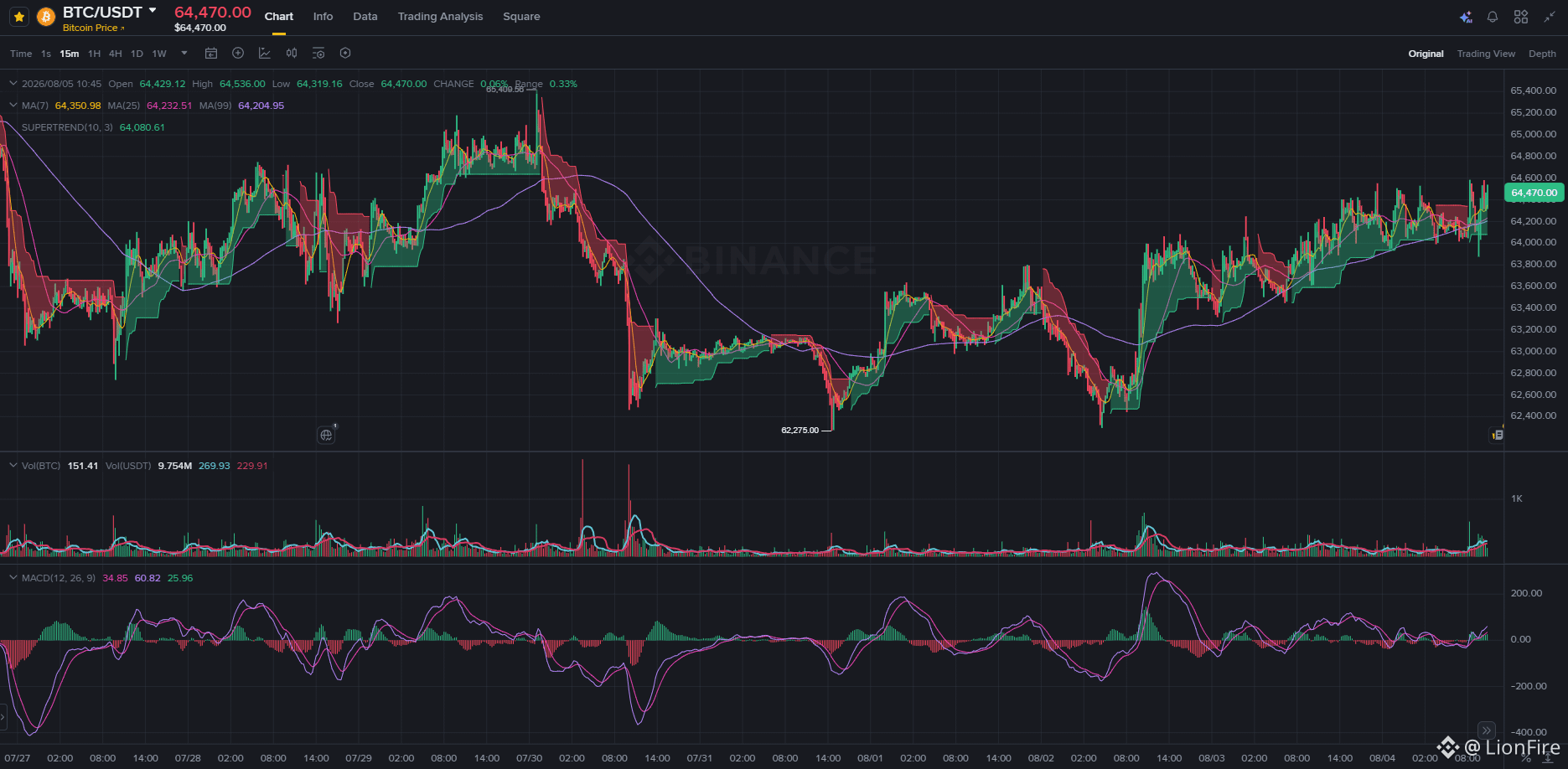The width and height of the screenshot is (1568, 769).
Task: Switch chart to 4H interval
Action: [x=116, y=54]
